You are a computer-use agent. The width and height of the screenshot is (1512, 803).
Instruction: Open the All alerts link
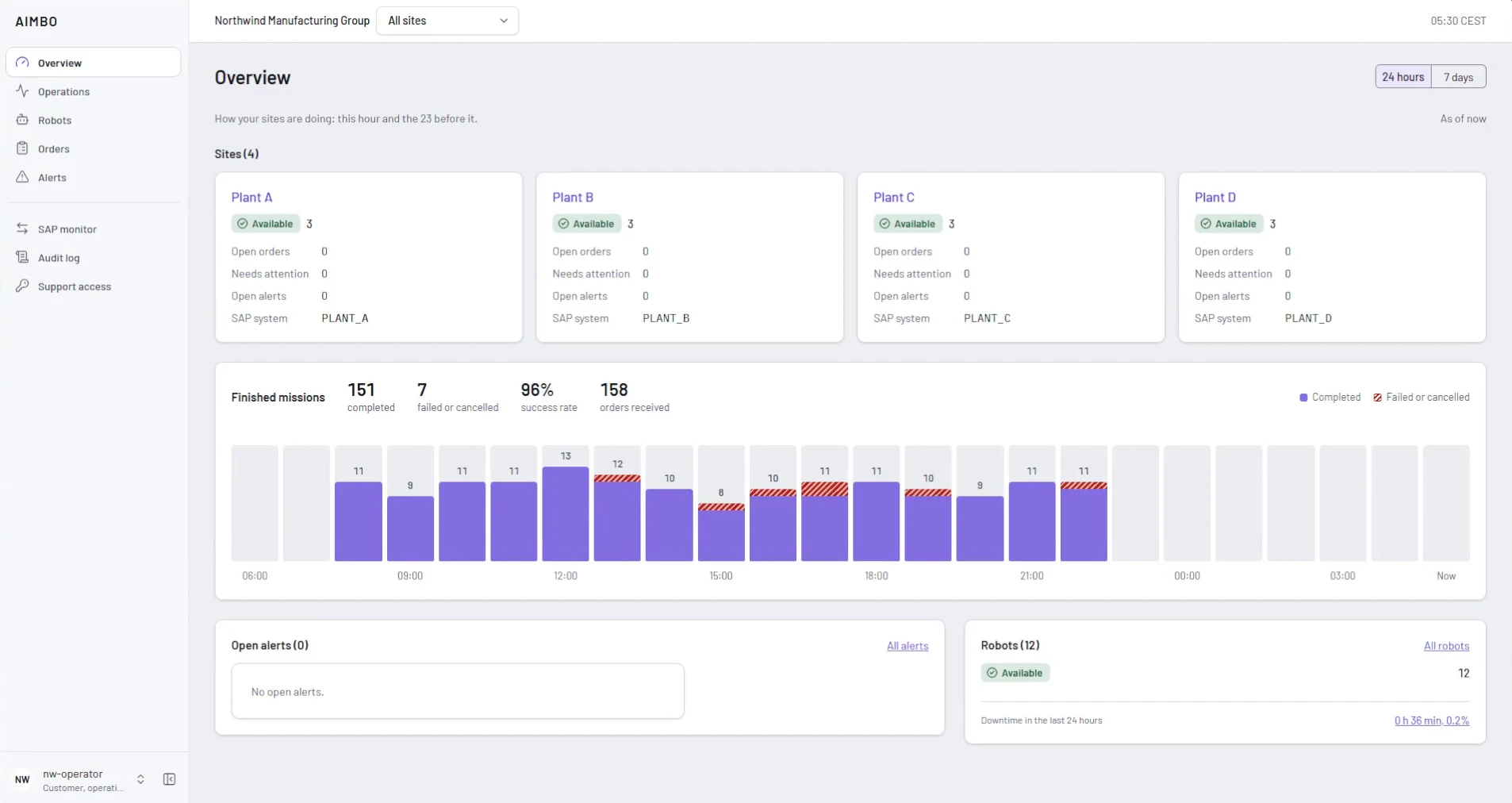908,646
